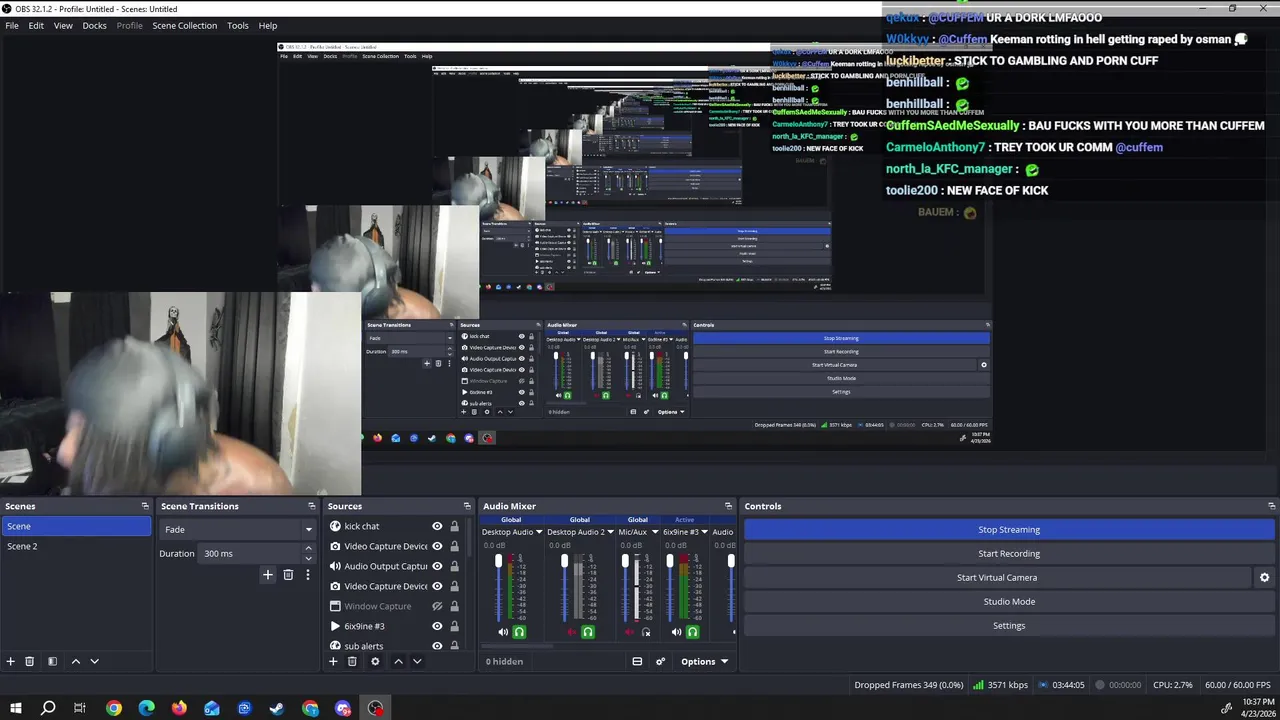Image resolution: width=1280 pixels, height=720 pixels.
Task: Open Advanced Audio Properties gears icon
Action: (x=660, y=661)
